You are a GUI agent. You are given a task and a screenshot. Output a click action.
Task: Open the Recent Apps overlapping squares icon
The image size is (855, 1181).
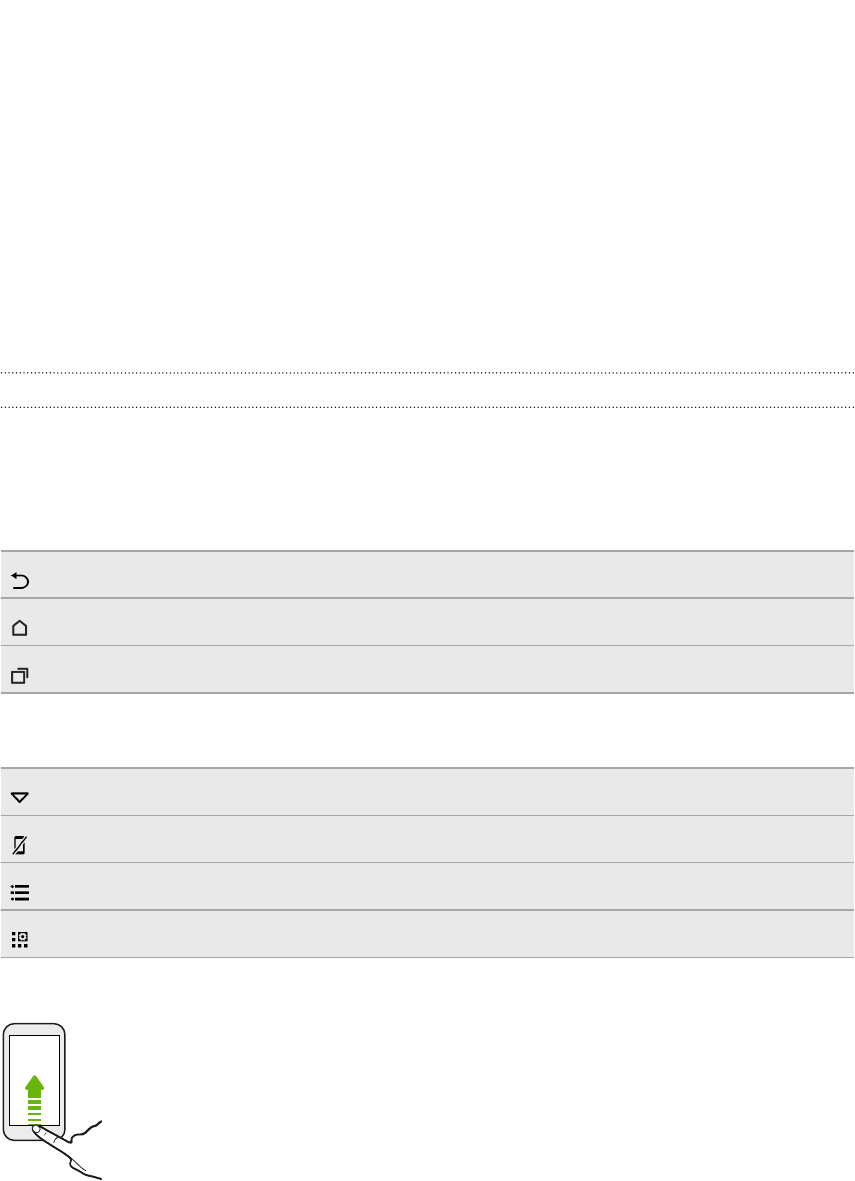click(x=20, y=676)
